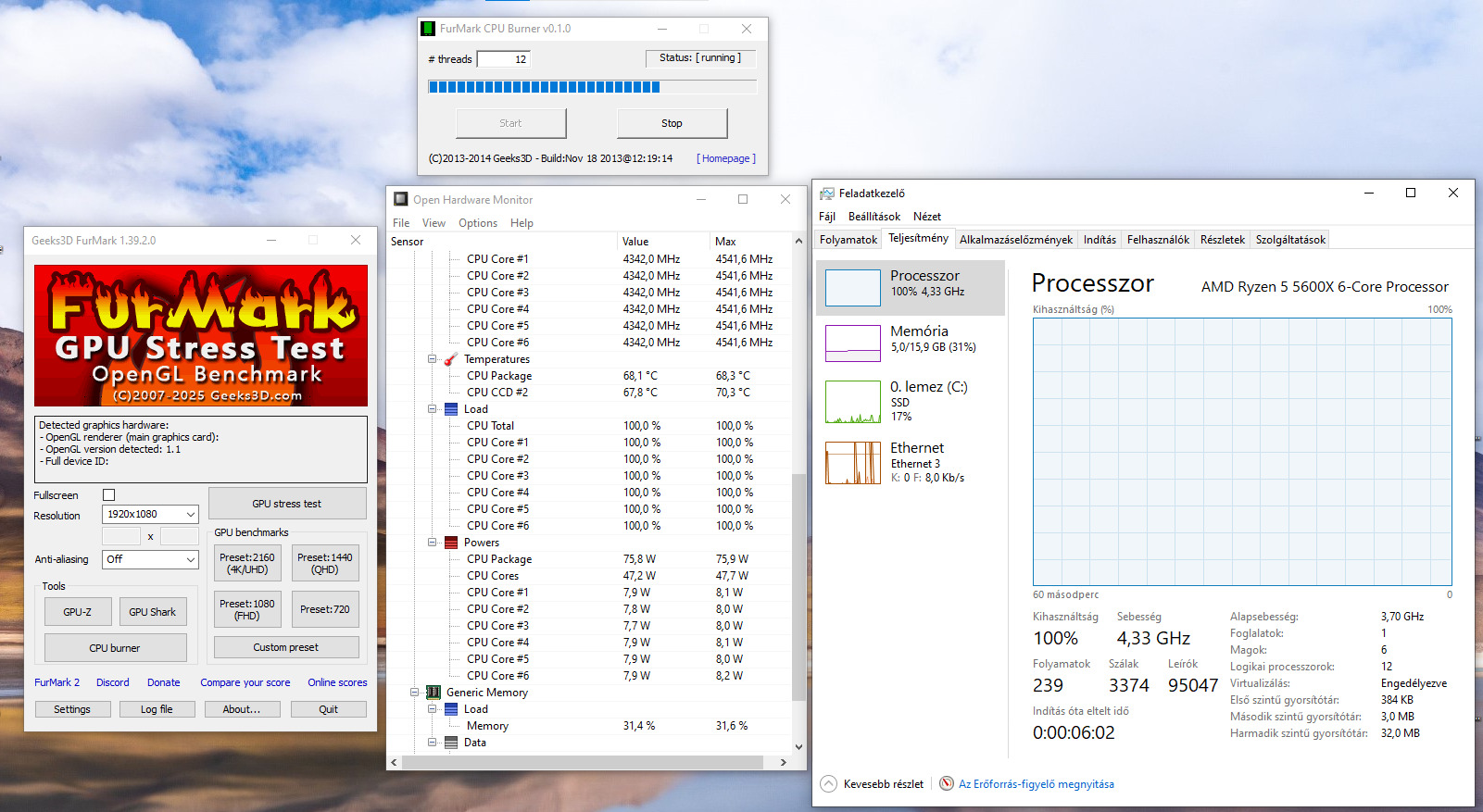Open the Nézet menu
1483x812 pixels.
pyautogui.click(x=927, y=217)
